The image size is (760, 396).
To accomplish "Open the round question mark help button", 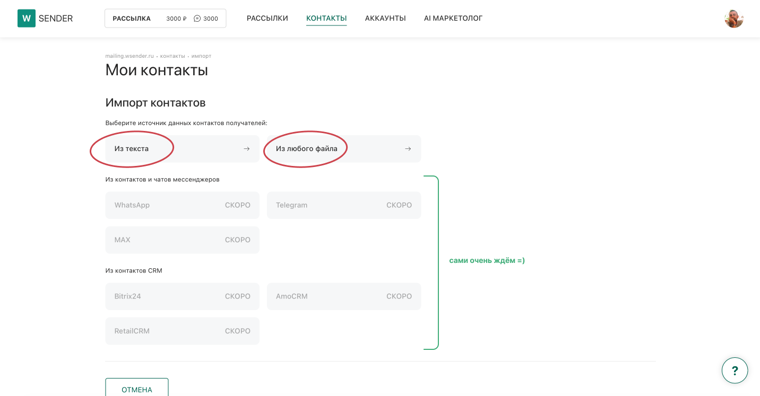I will tap(734, 371).
